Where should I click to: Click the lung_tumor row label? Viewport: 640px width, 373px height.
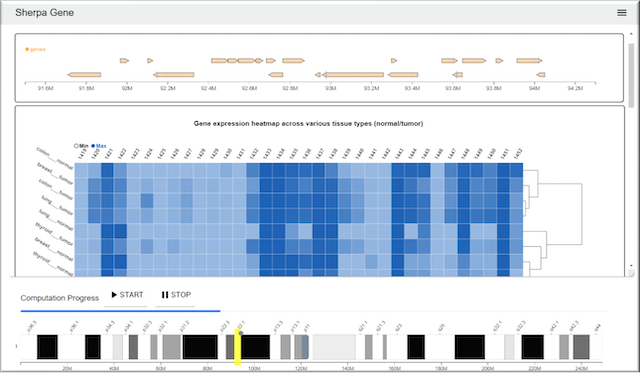[57, 205]
